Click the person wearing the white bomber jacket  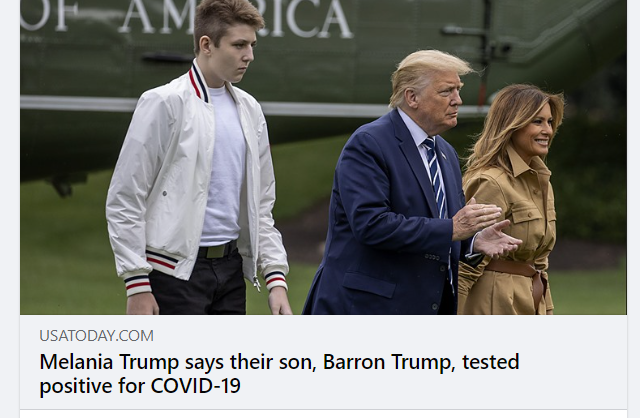click(x=196, y=171)
